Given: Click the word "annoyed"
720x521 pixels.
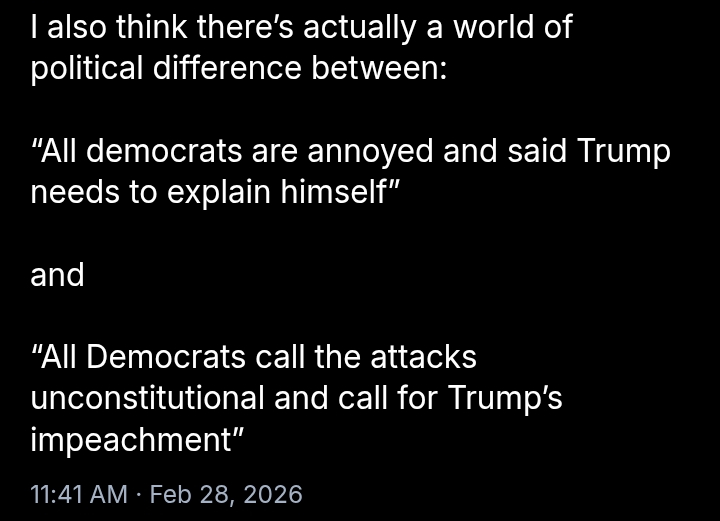Looking at the screenshot, I should [x=370, y=151].
